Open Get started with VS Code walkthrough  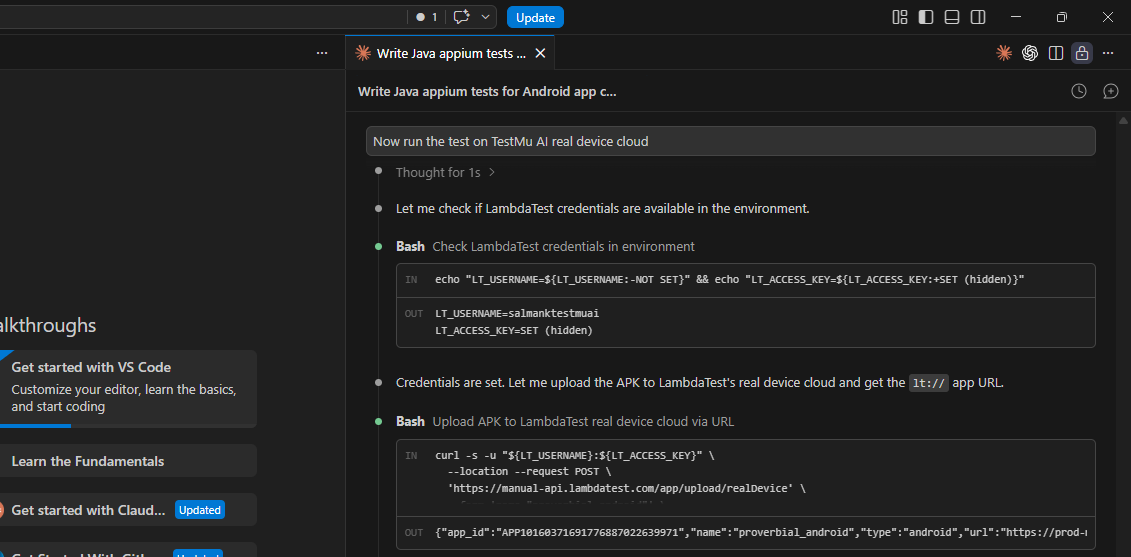point(127,388)
